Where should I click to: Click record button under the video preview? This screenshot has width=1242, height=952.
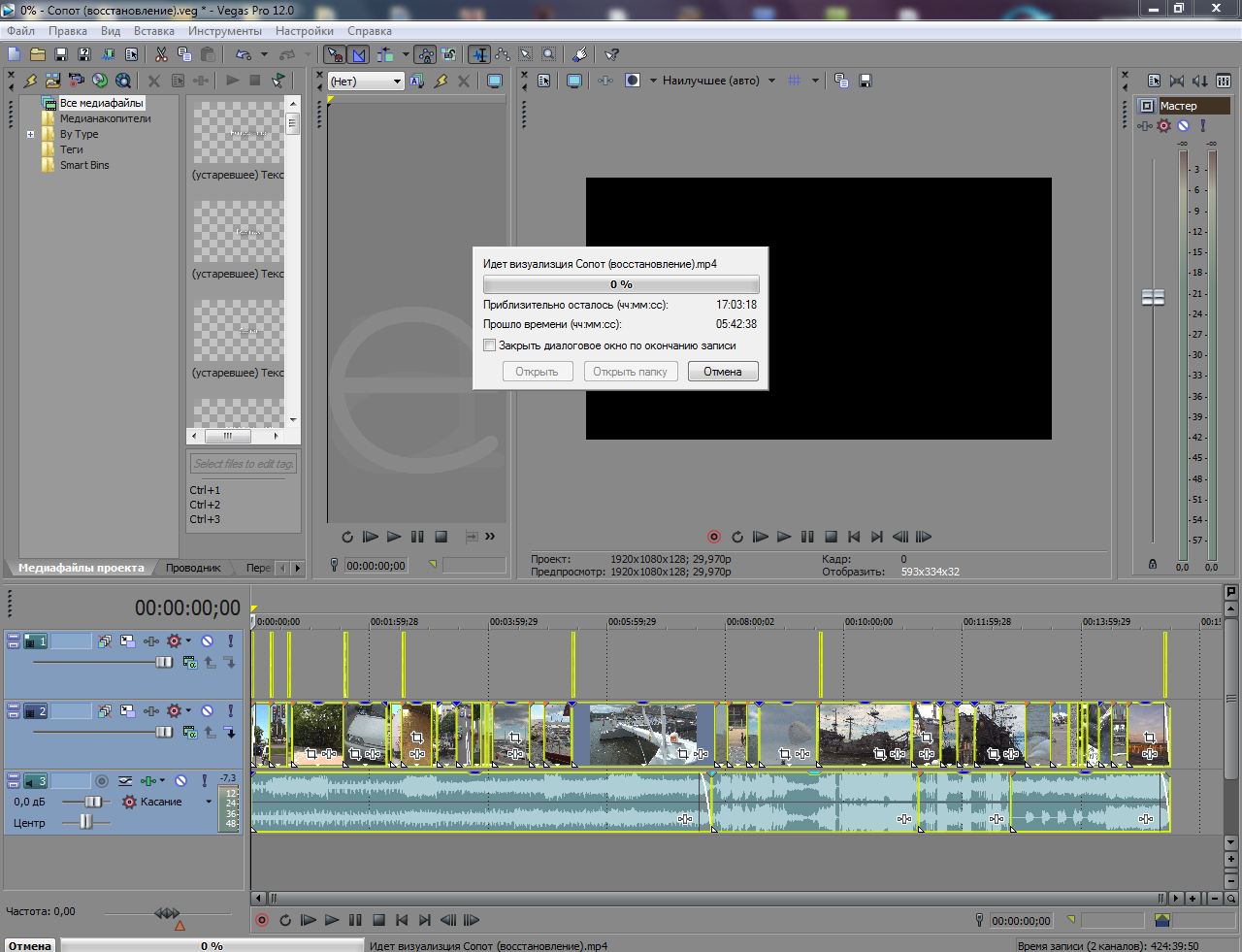pyautogui.click(x=714, y=537)
